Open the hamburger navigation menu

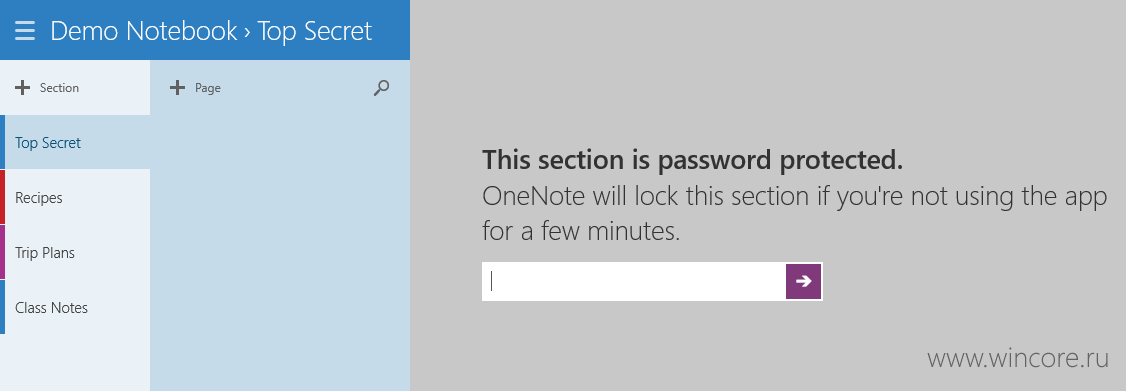(x=24, y=31)
